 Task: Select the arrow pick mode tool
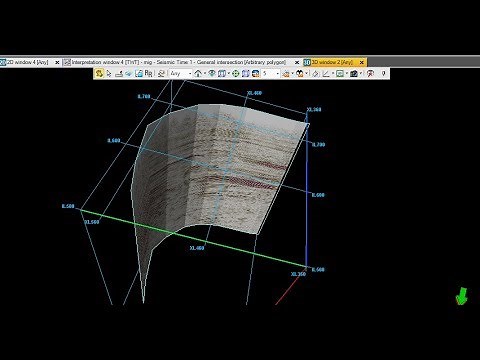109,73
